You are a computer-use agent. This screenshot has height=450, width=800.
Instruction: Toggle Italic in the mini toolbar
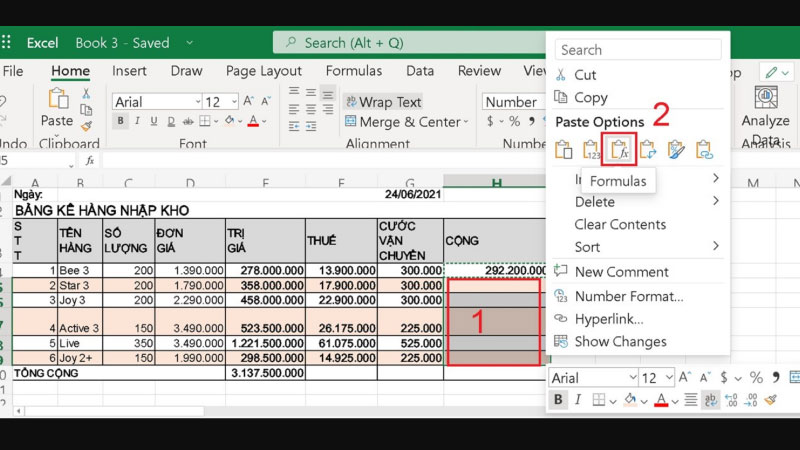click(x=578, y=399)
